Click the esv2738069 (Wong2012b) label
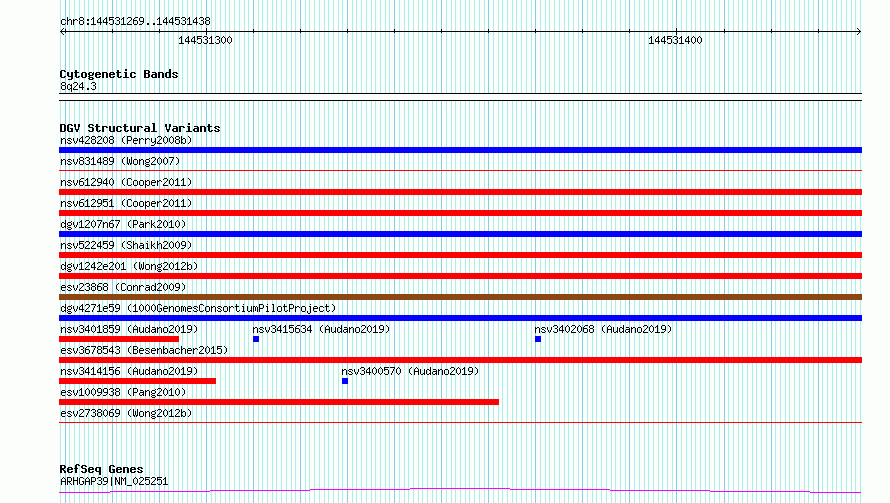Viewport: 890px width, 503px height. (126, 413)
